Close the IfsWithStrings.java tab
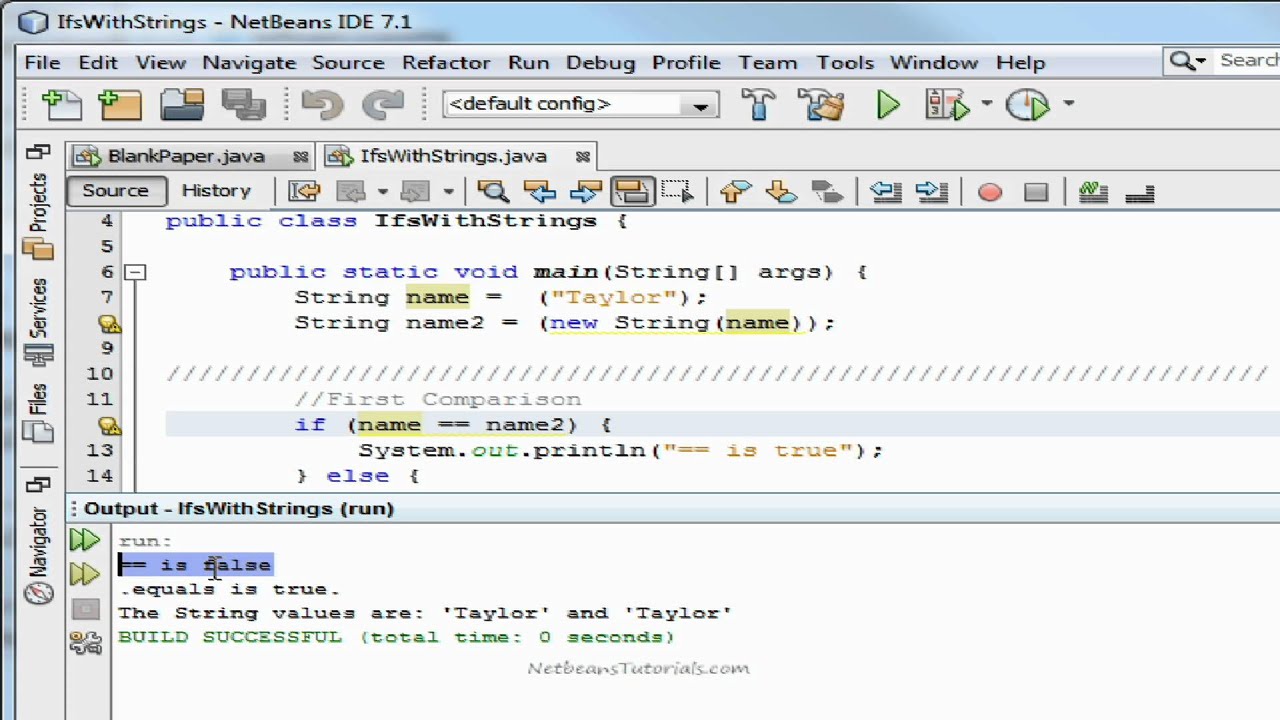Screen dimensions: 1280x720 (x=582, y=157)
